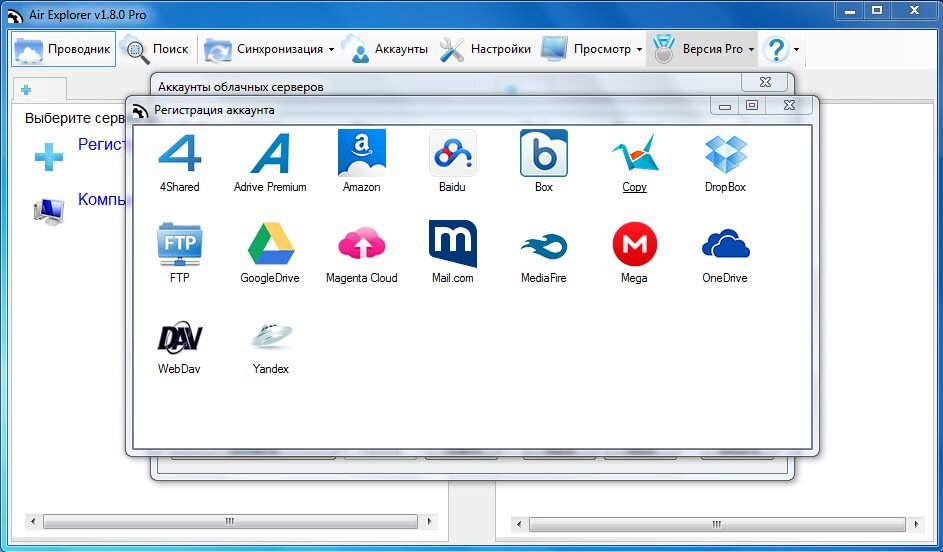Click the right pane horizontal scrollbar thumb
The height and width of the screenshot is (552, 943).
[716, 524]
